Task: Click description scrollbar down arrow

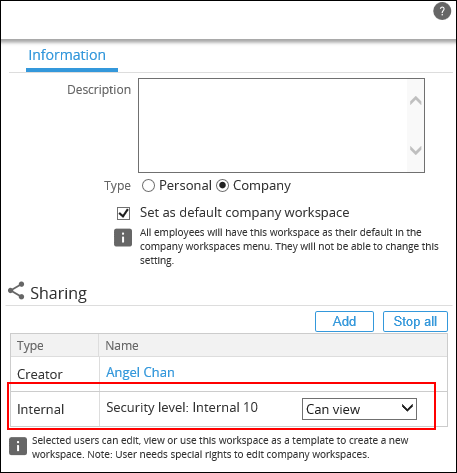Action: (415, 150)
